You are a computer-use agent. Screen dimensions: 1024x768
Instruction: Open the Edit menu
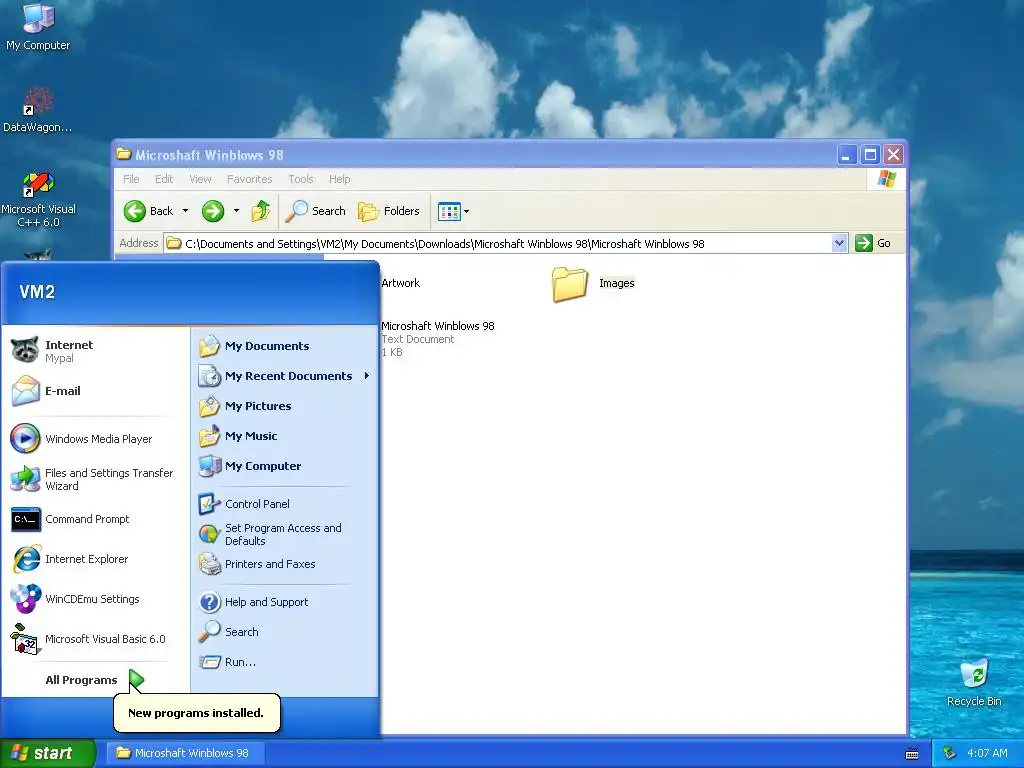tap(164, 179)
